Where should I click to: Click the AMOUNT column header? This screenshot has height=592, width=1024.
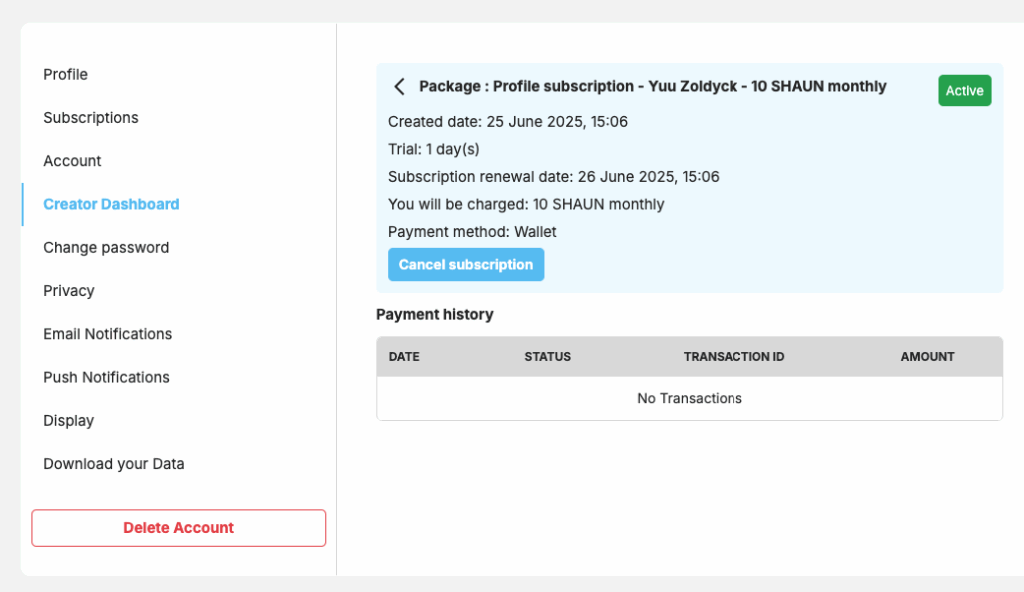[x=927, y=357]
